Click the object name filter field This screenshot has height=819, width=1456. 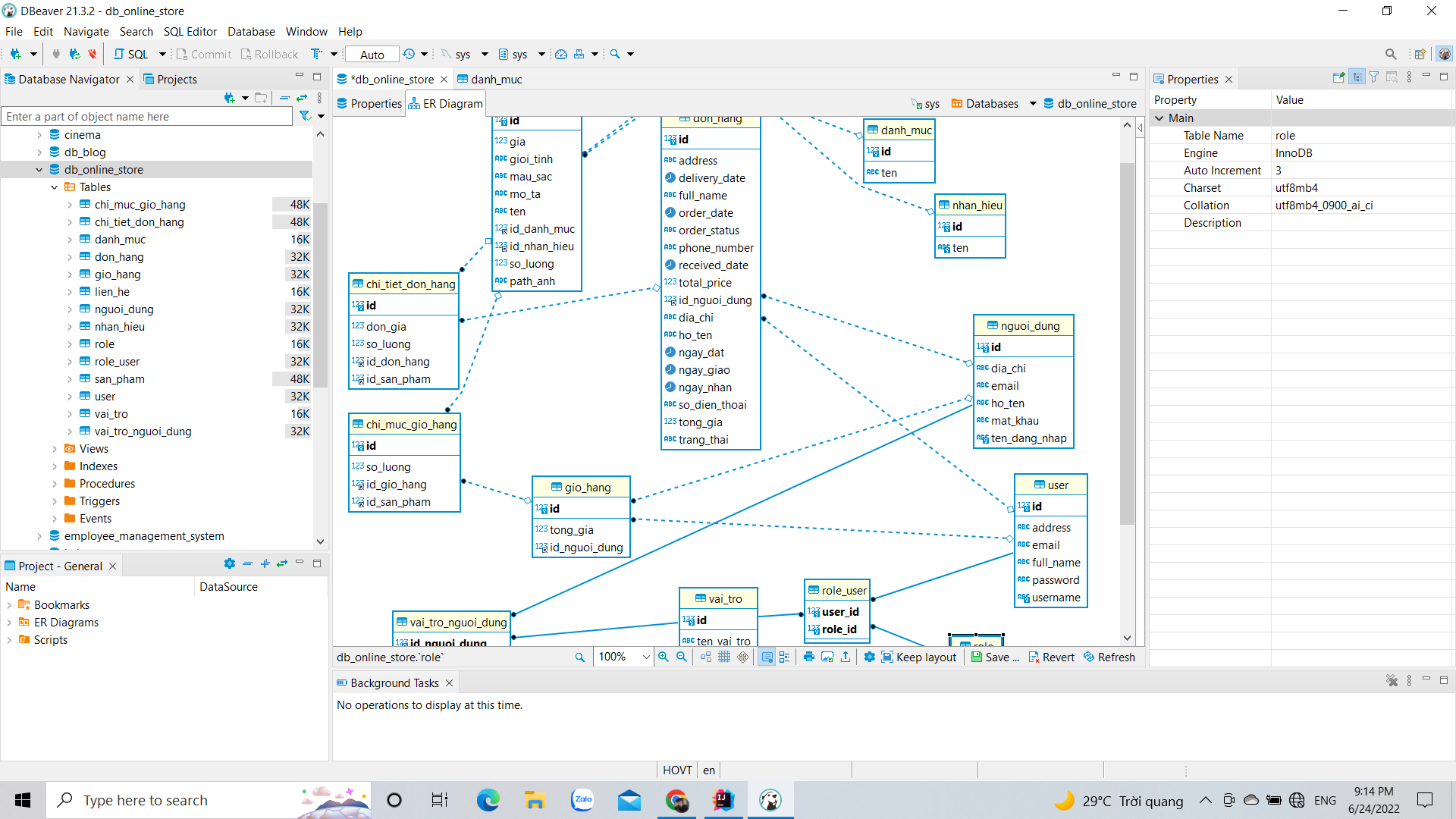point(147,117)
